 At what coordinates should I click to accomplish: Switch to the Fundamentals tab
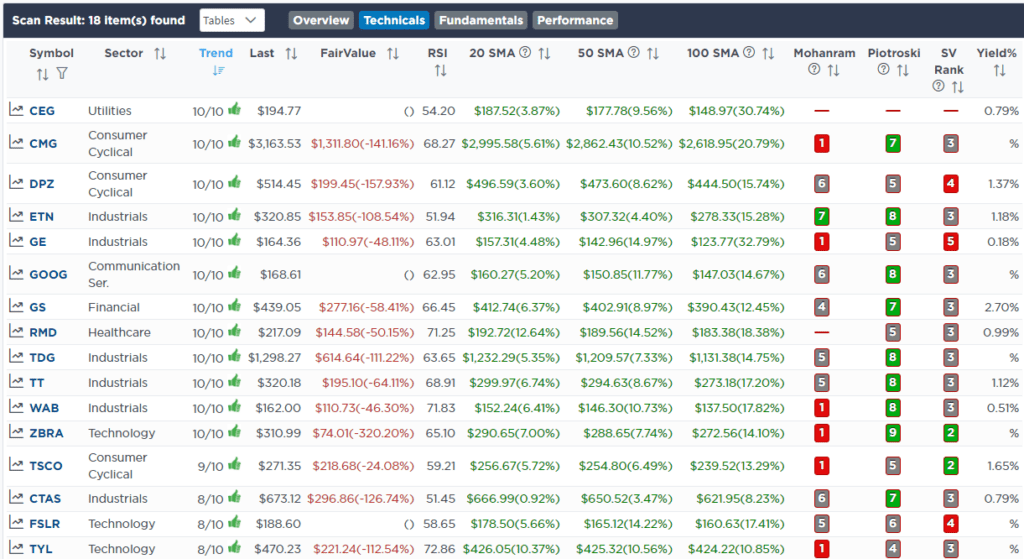(x=481, y=20)
